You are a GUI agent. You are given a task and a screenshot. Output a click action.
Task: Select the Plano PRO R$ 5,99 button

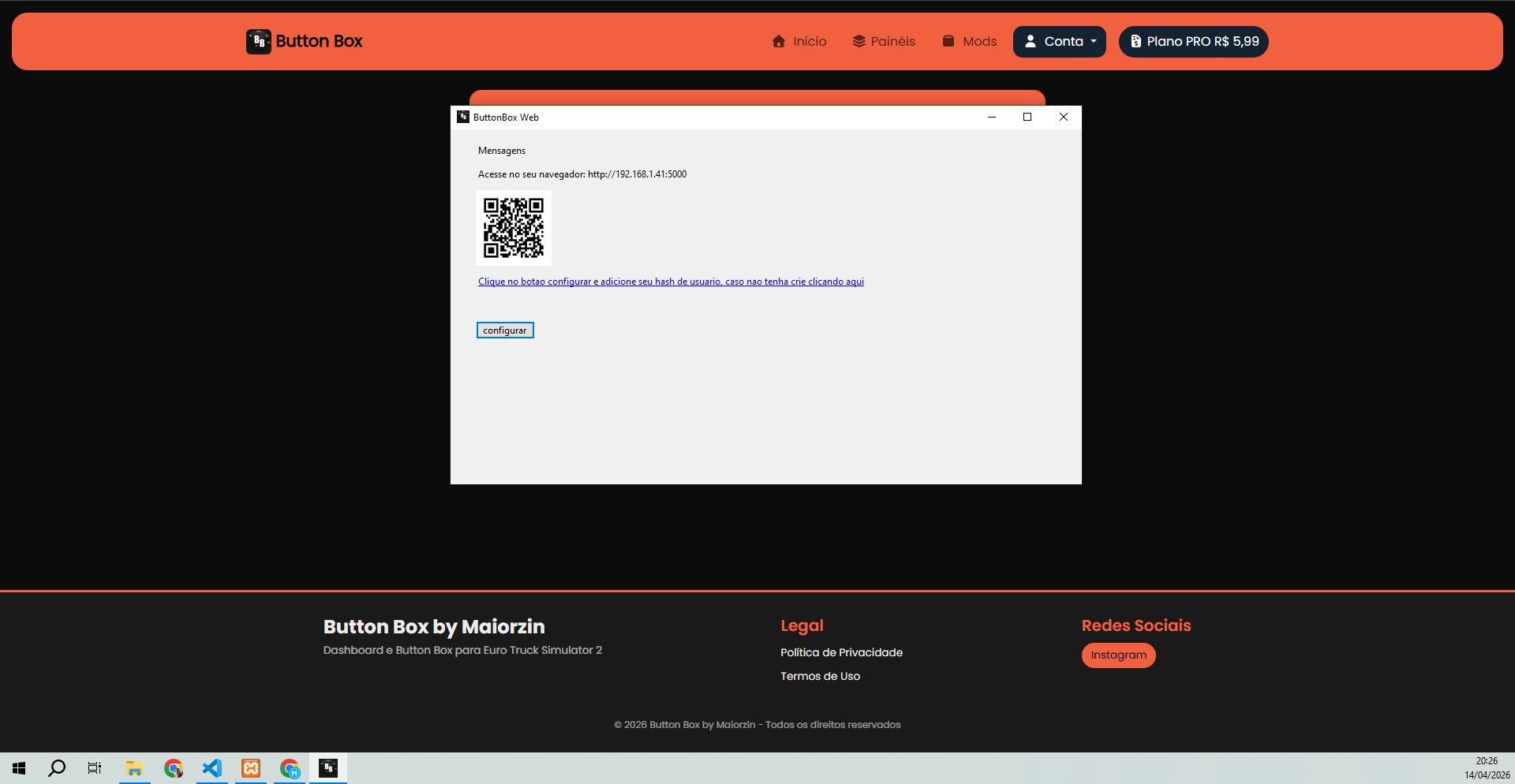click(x=1194, y=42)
